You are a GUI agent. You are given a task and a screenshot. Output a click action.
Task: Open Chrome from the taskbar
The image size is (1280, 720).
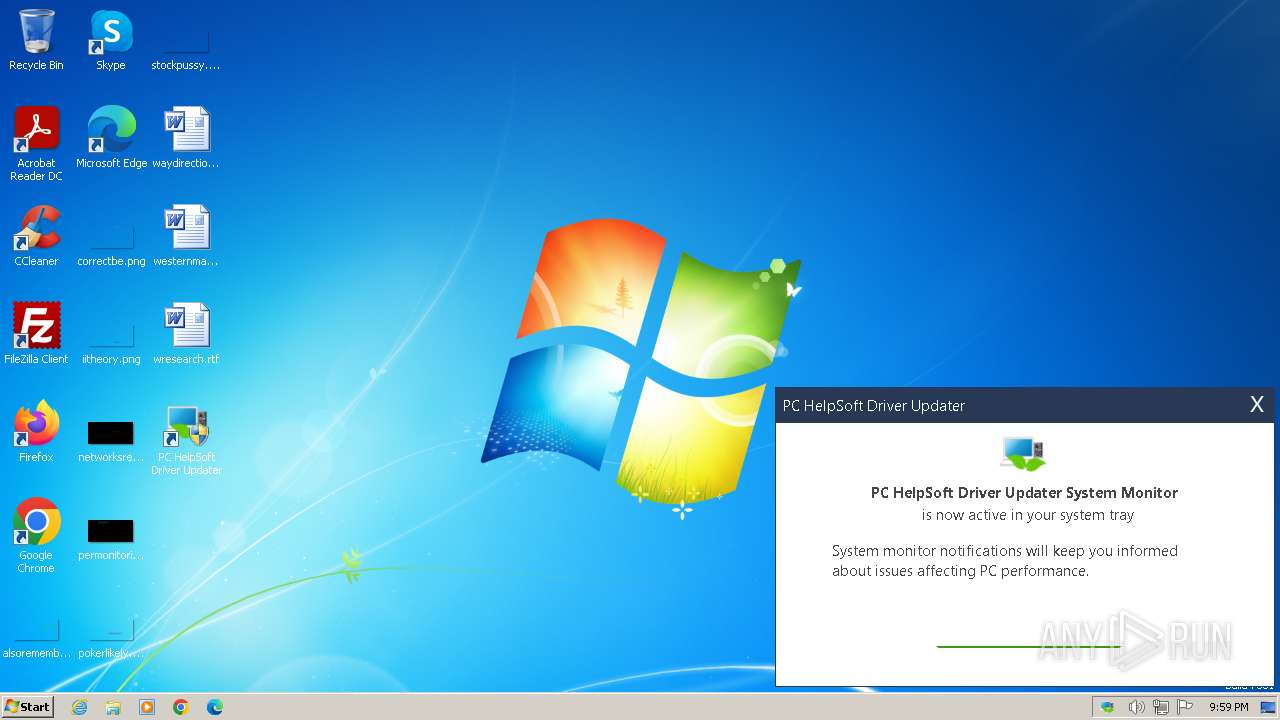point(181,707)
